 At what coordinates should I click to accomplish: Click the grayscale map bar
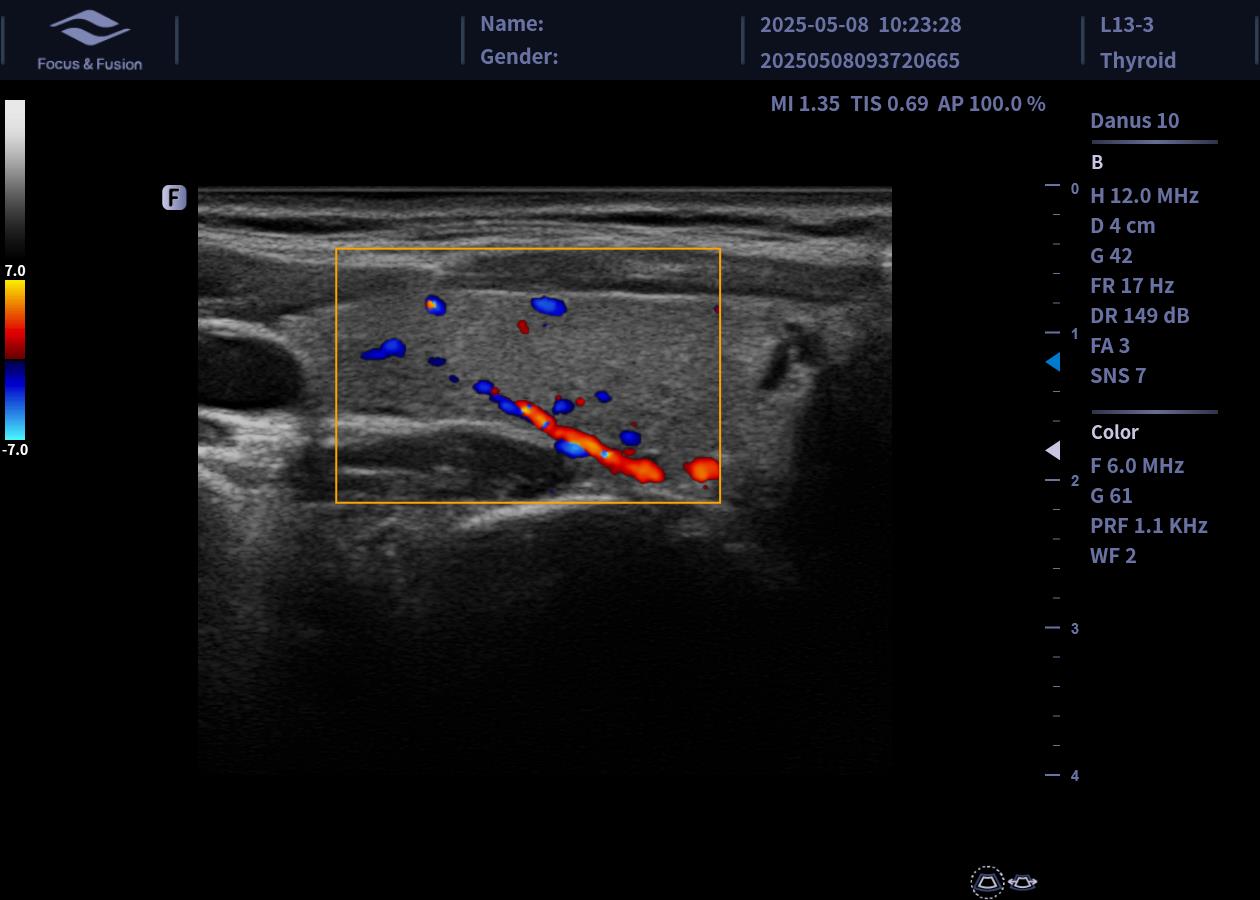(15, 180)
